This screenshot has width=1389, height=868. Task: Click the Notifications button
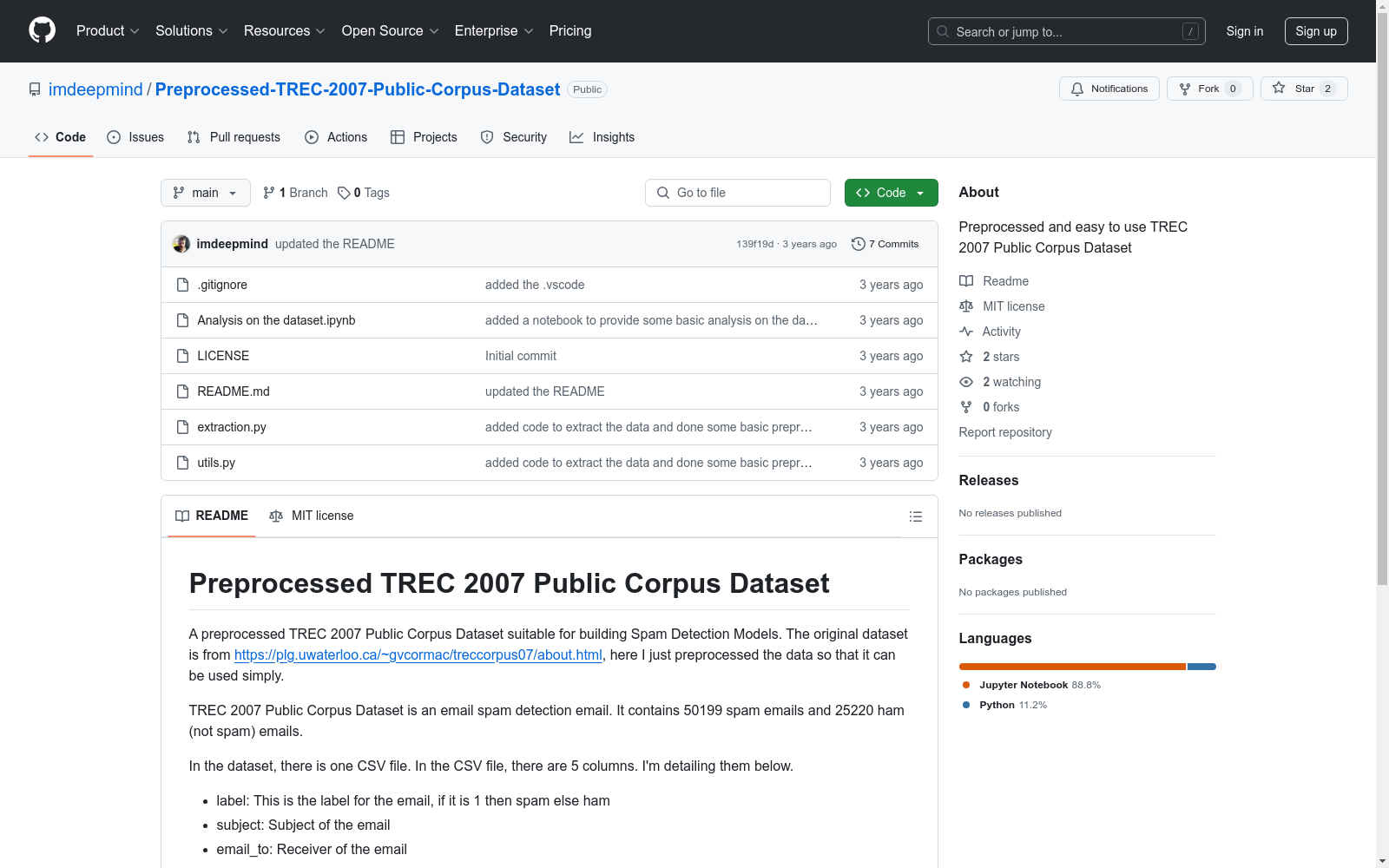[x=1109, y=89]
